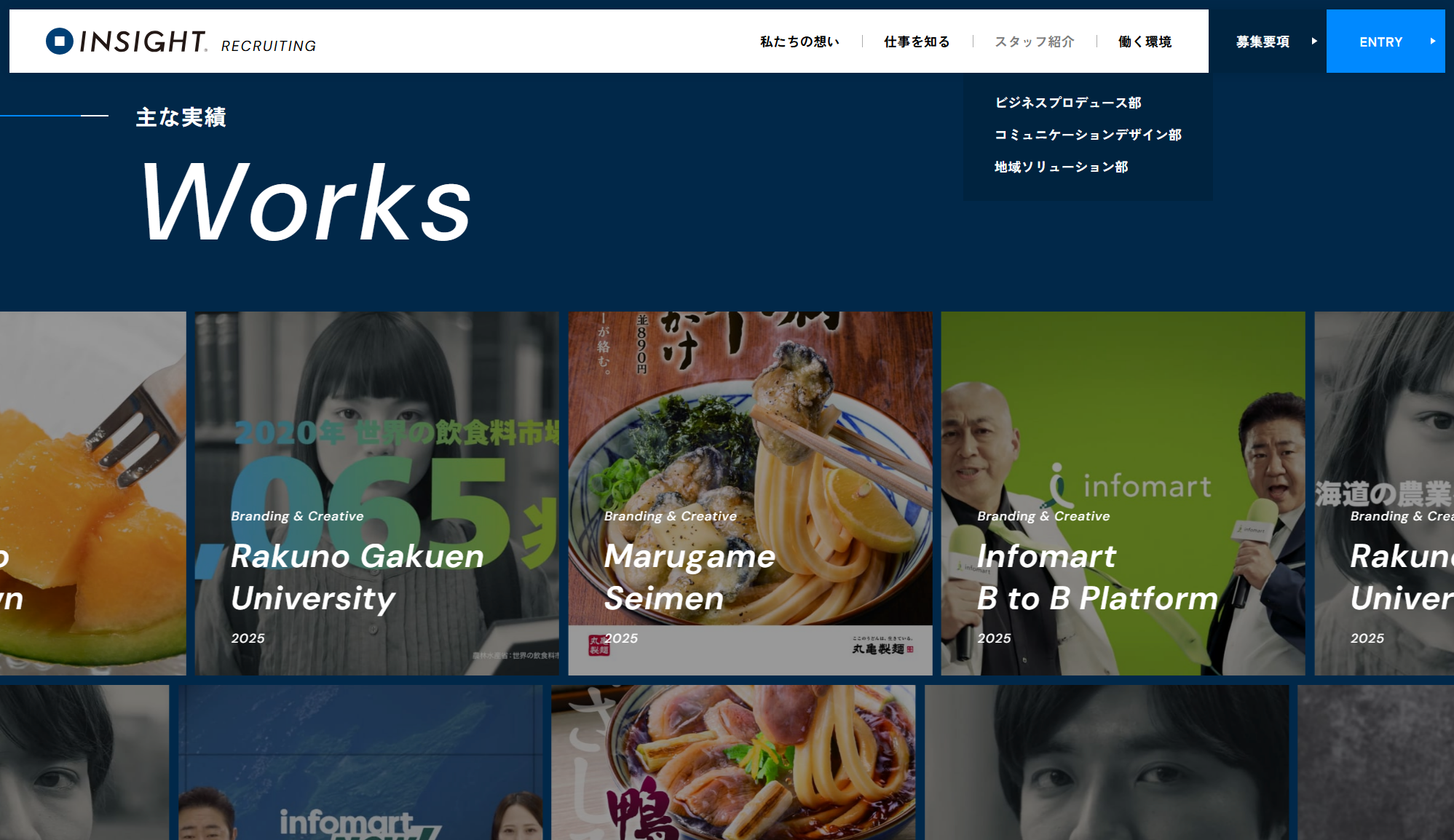
Task: Open the second-row infomart thumbnail
Action: coord(360,762)
